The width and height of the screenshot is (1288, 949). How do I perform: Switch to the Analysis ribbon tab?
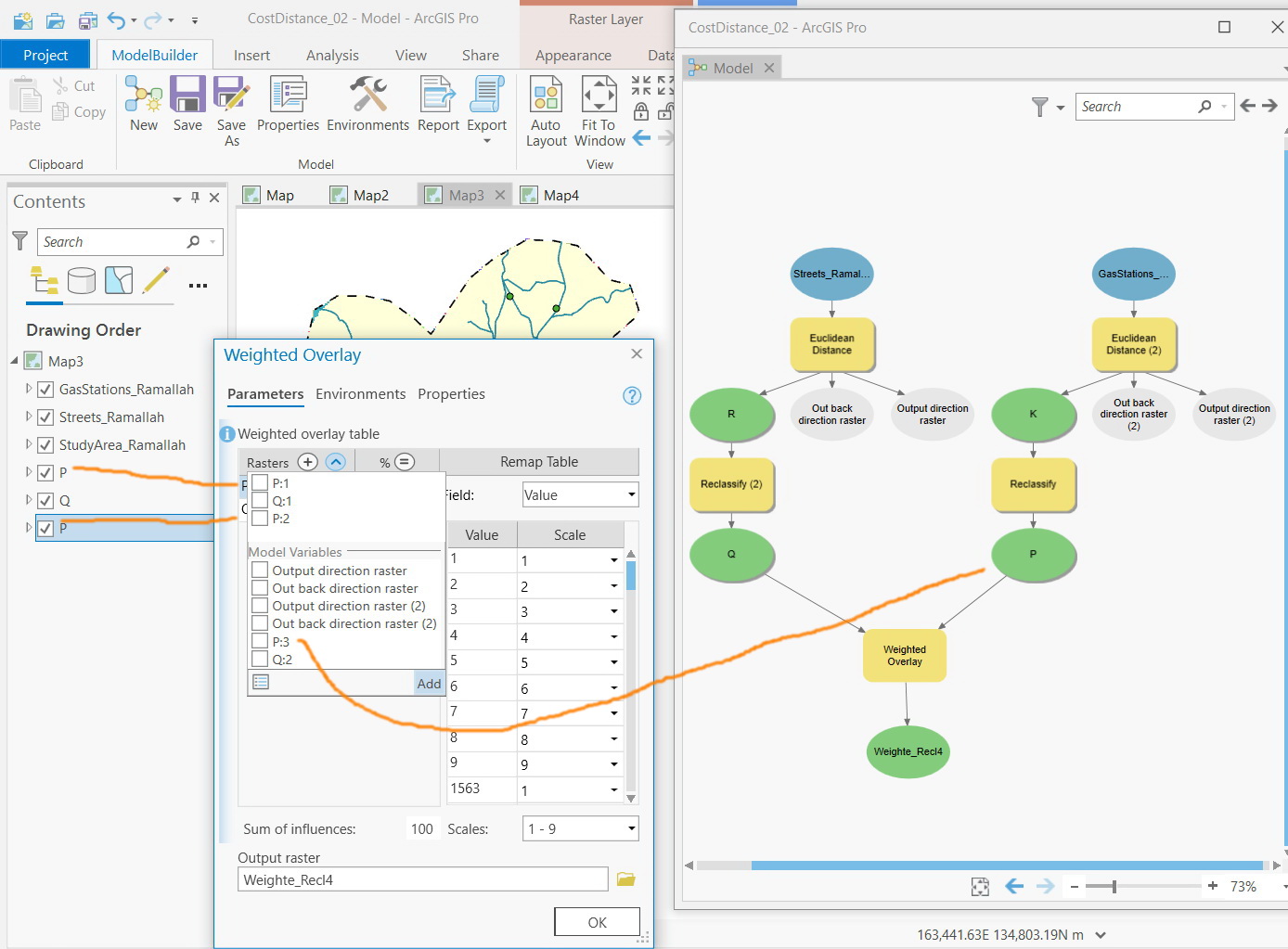[332, 56]
